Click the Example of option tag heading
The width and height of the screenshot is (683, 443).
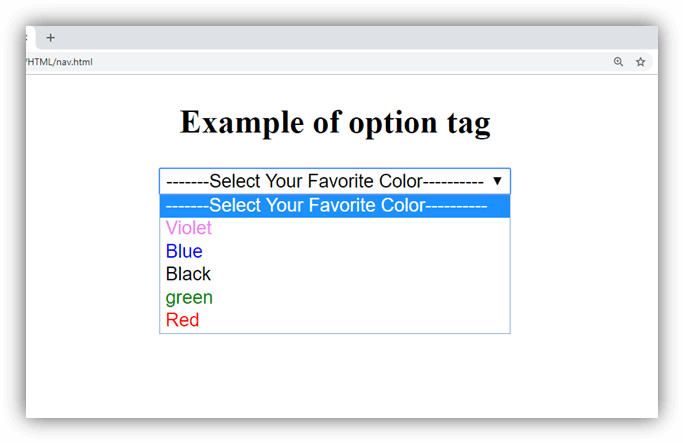pyautogui.click(x=335, y=122)
